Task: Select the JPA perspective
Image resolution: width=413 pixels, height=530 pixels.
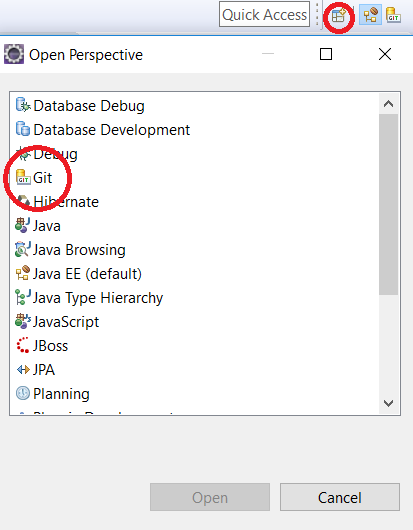Action: [35, 370]
